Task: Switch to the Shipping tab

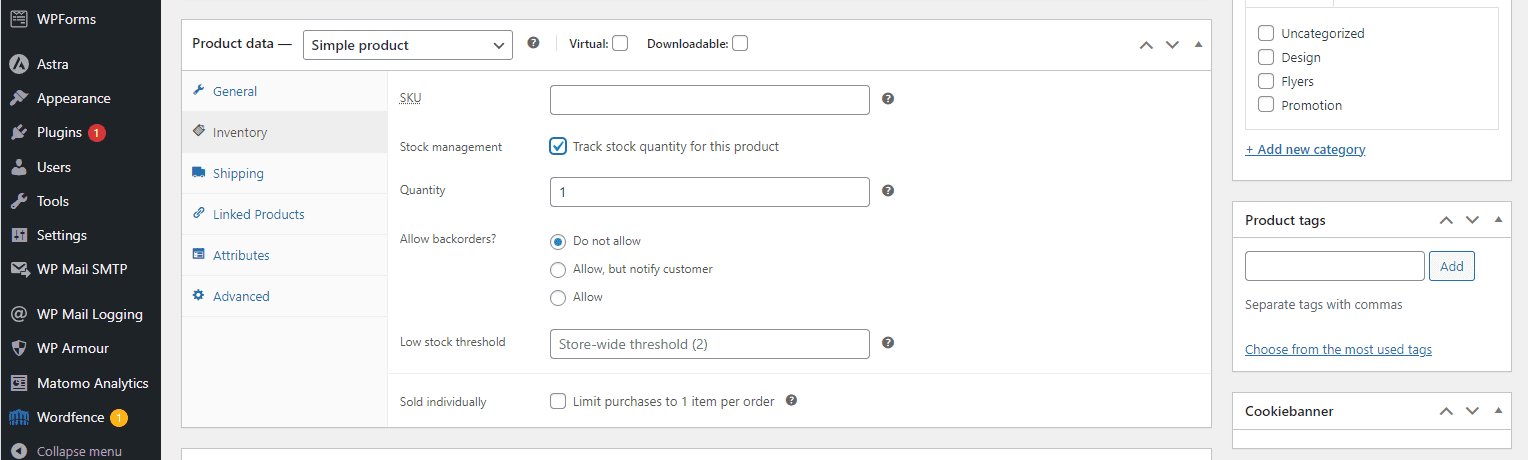Action: pyautogui.click(x=238, y=173)
